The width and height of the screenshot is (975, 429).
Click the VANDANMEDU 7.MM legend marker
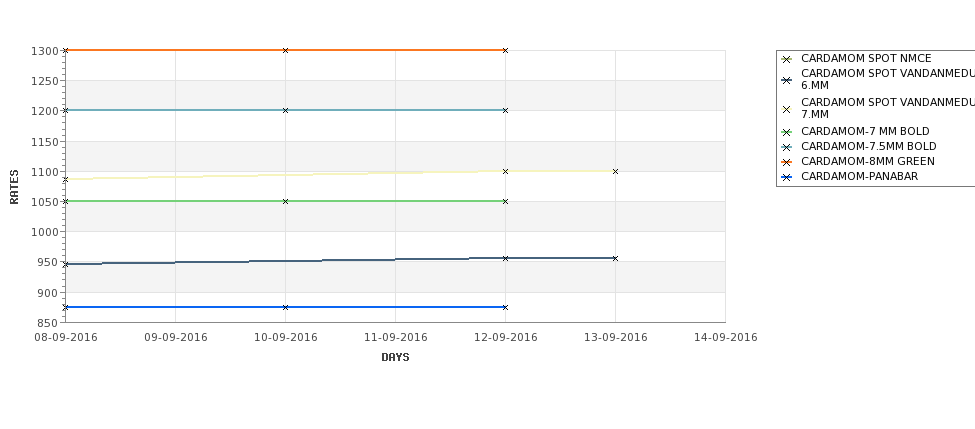pos(786,109)
